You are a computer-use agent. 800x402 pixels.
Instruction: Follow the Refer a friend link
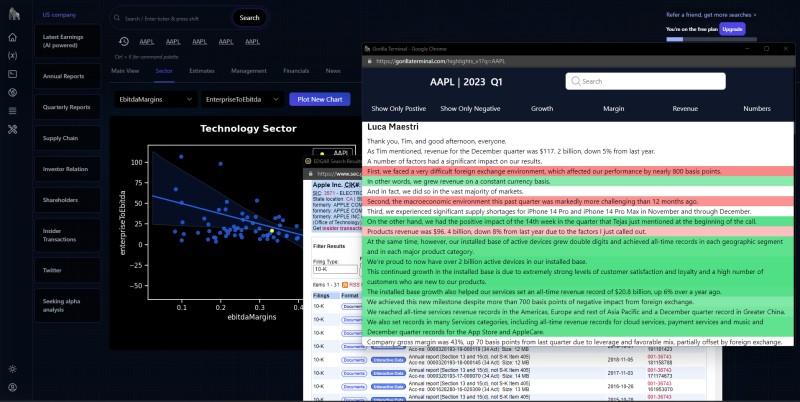(x=711, y=15)
